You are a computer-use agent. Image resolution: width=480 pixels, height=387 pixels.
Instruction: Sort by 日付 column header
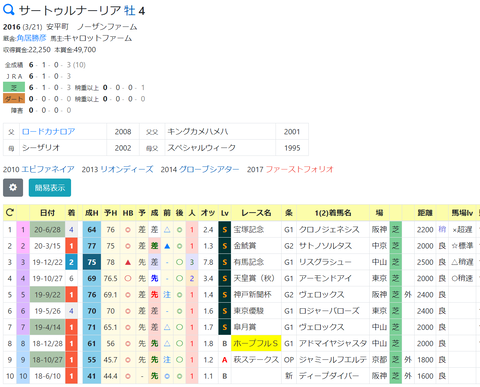(47, 213)
